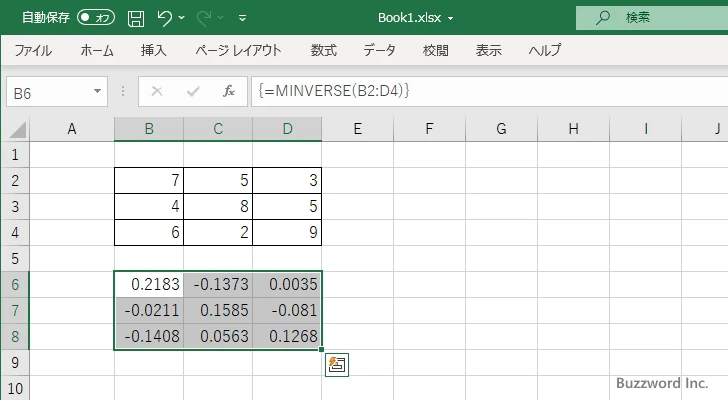Select column A header
Image resolution: width=728 pixels, height=400 pixels.
click(72, 129)
